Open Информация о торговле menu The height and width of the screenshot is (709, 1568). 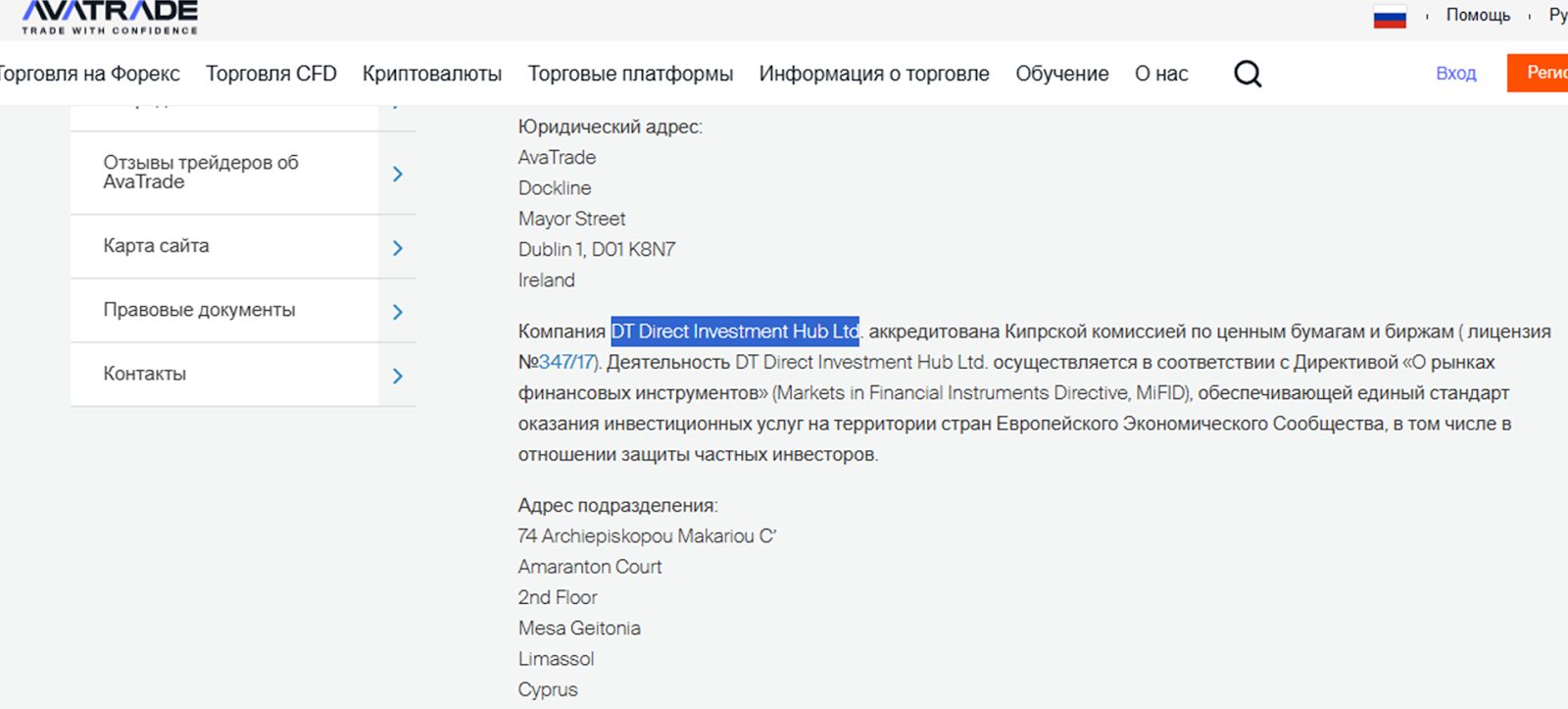click(874, 74)
